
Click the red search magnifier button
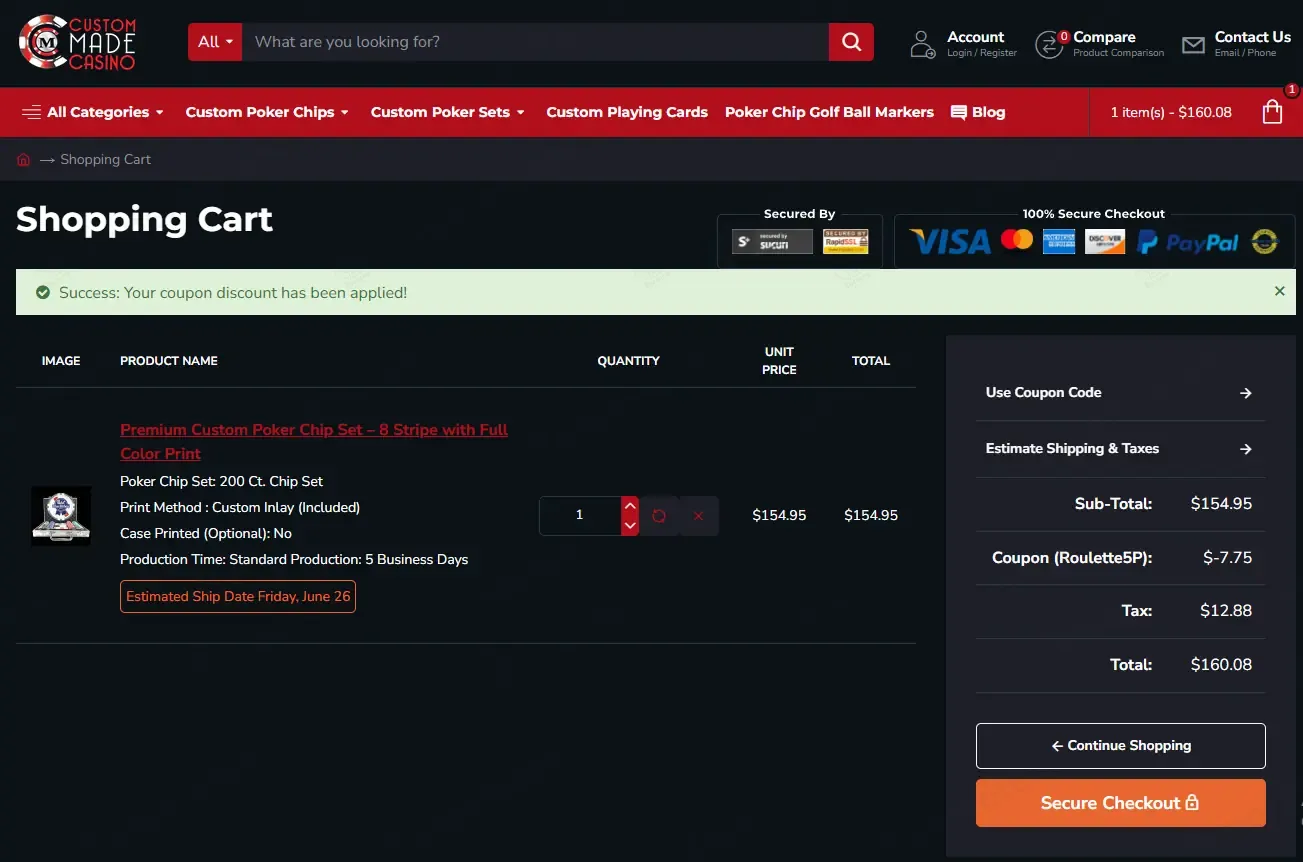coord(851,42)
